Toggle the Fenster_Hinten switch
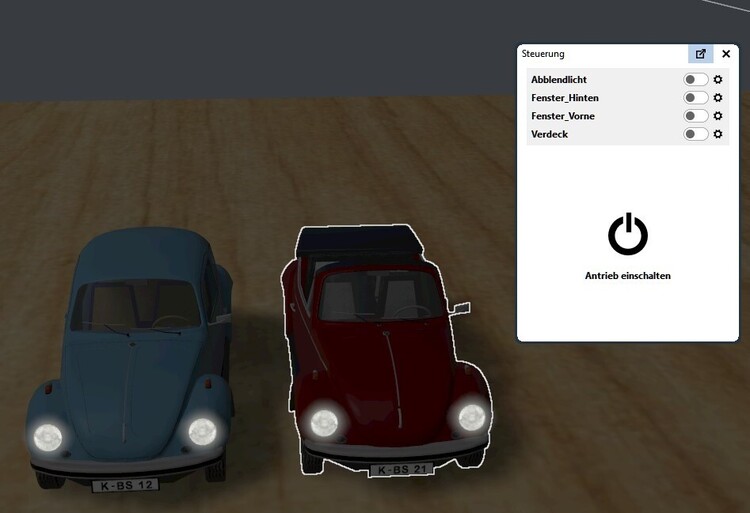The image size is (750, 513). click(x=695, y=98)
